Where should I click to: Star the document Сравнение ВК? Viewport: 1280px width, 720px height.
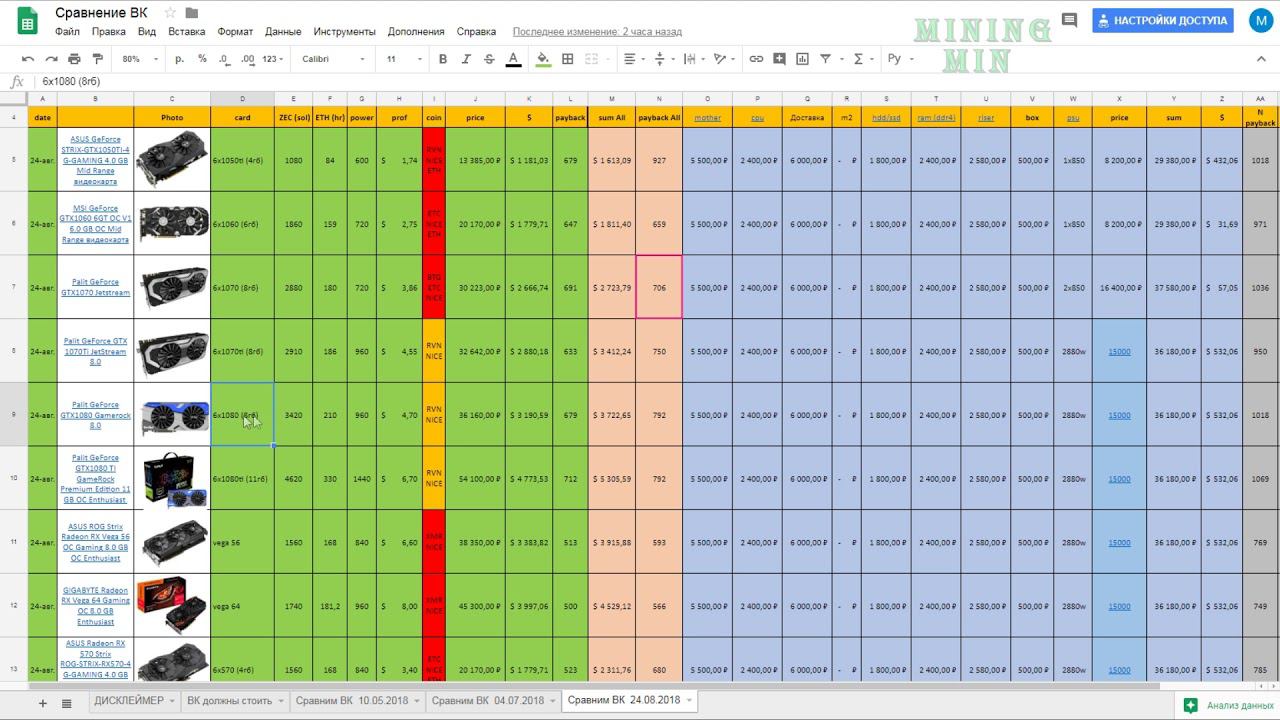click(170, 13)
